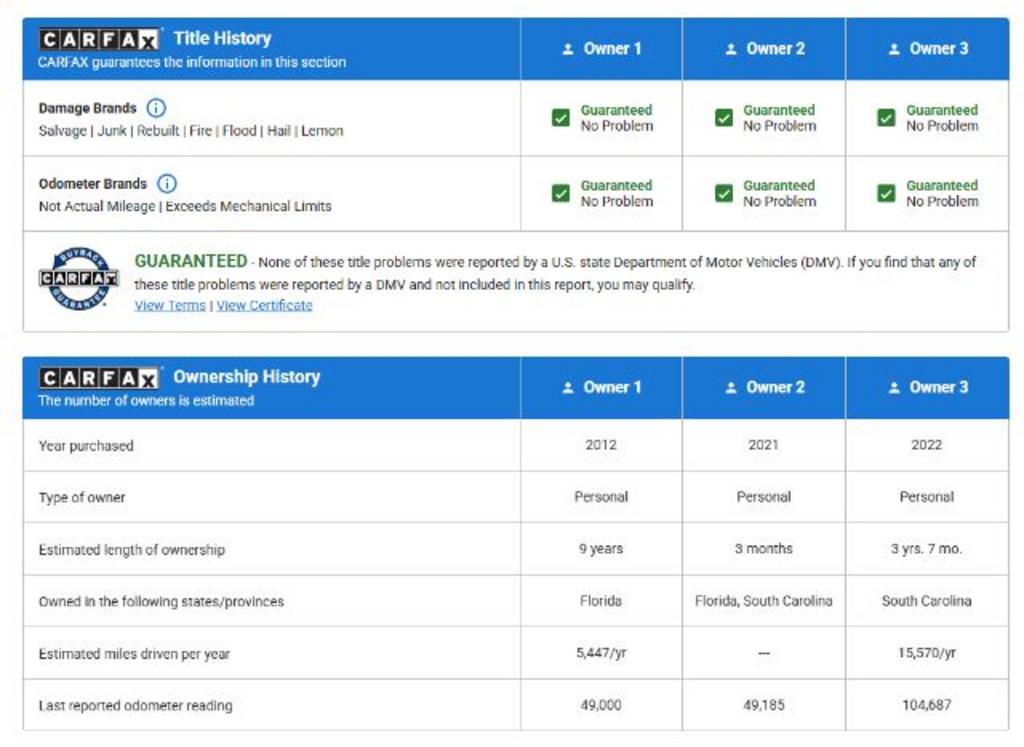Image resolution: width=1024 pixels, height=747 pixels.
Task: Click Damage Brands green checkmark for Owner 3
Action: (886, 118)
